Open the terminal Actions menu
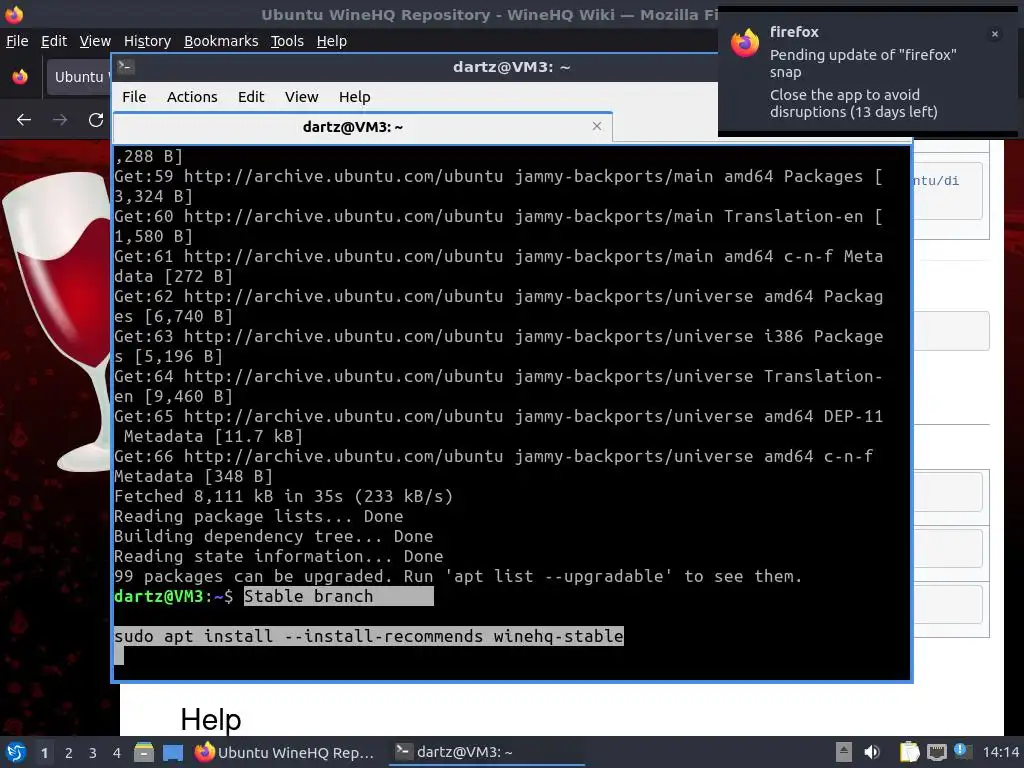The height and width of the screenshot is (768, 1024). [x=192, y=97]
